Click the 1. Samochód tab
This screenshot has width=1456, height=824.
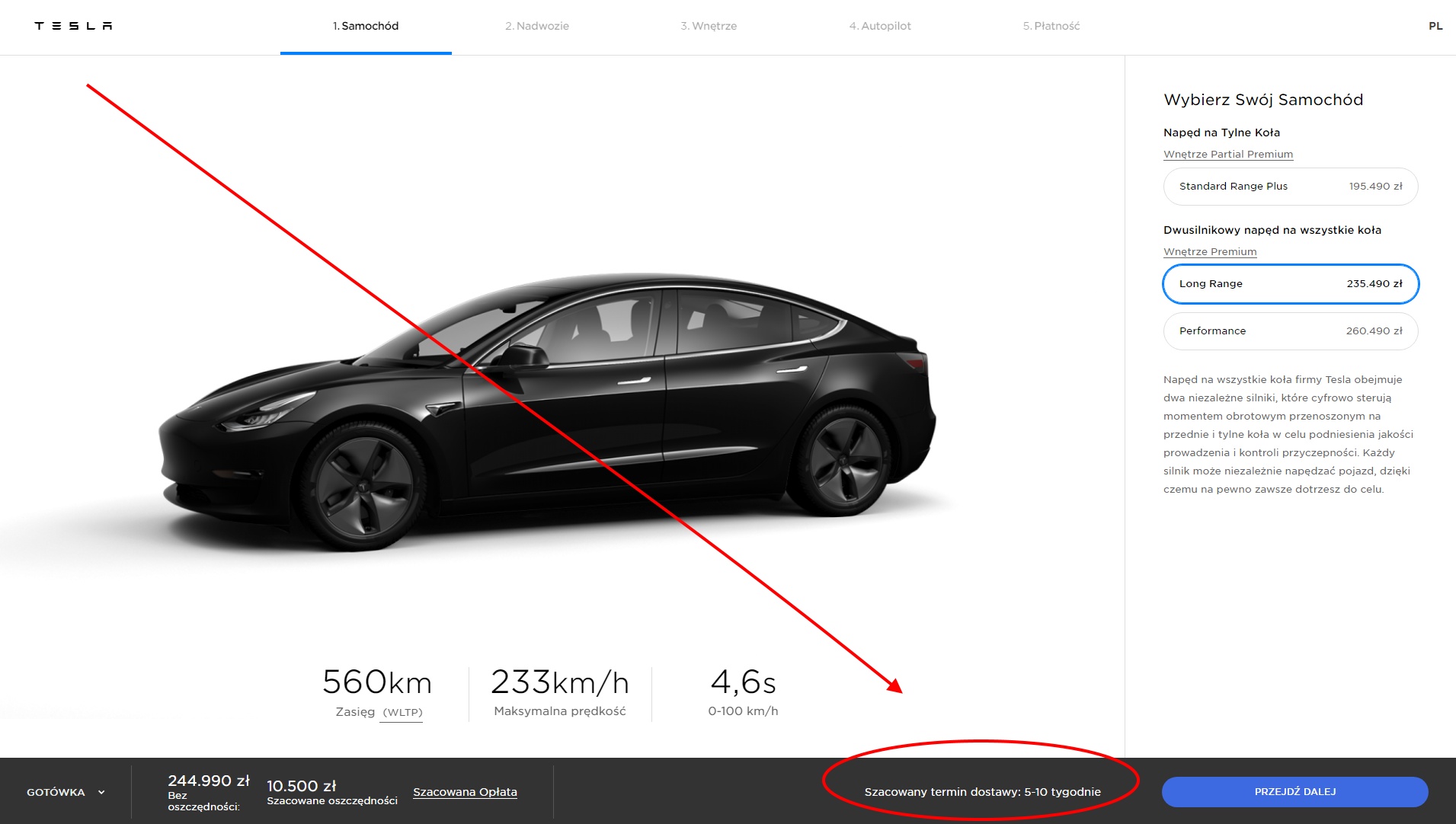pyautogui.click(x=366, y=26)
